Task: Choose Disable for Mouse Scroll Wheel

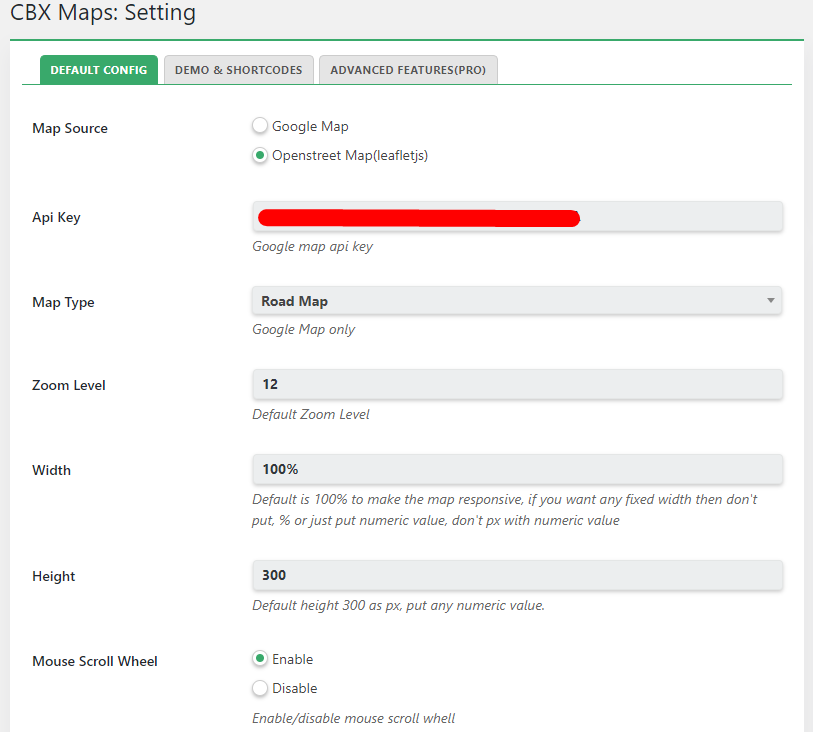Action: 260,688
